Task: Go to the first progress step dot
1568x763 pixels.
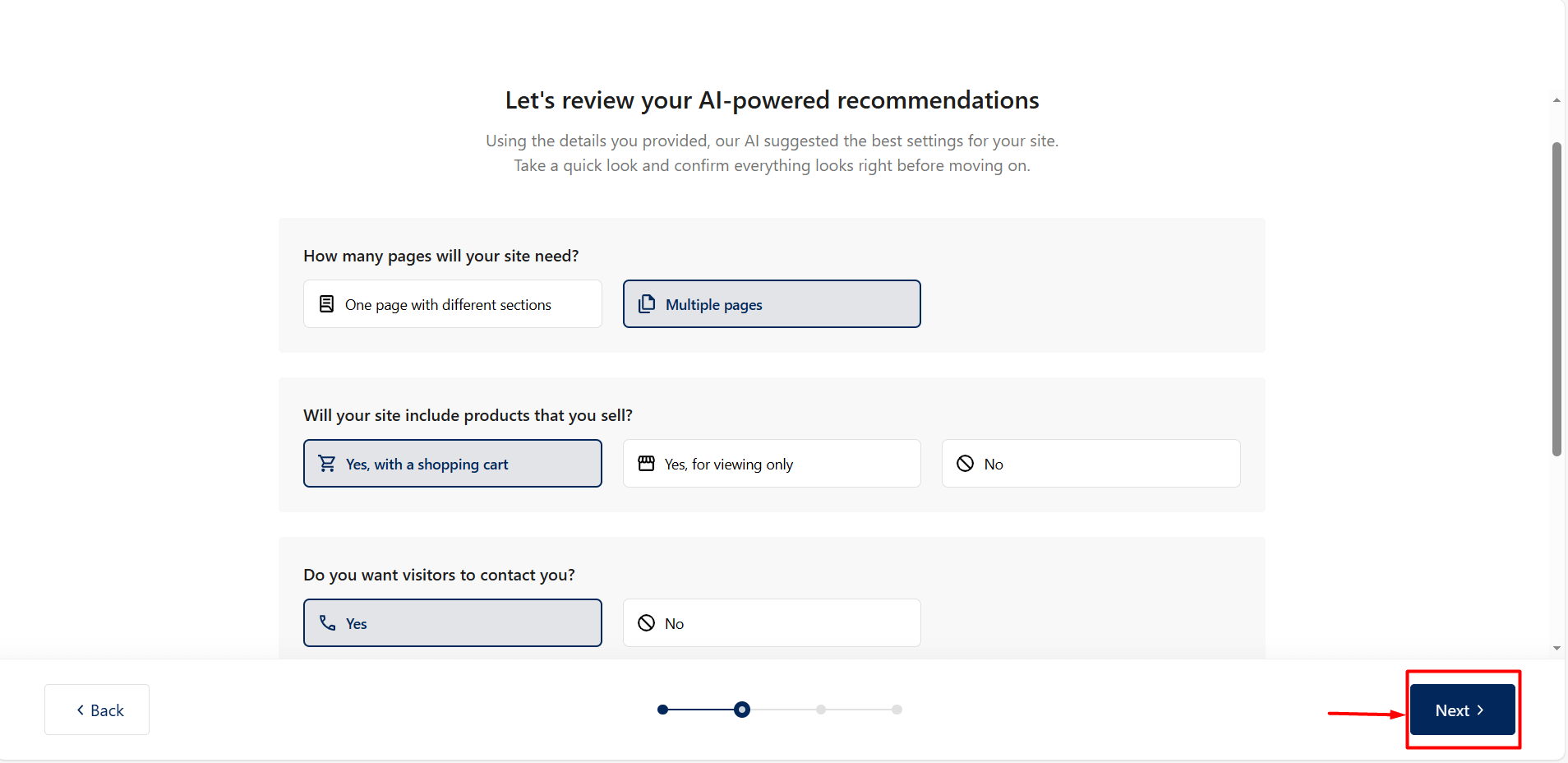Action: tap(662, 710)
